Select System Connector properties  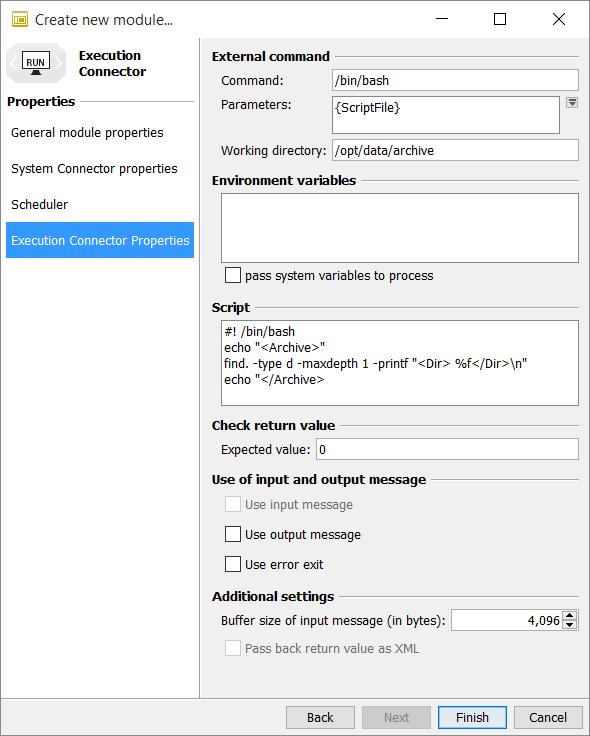point(94,169)
